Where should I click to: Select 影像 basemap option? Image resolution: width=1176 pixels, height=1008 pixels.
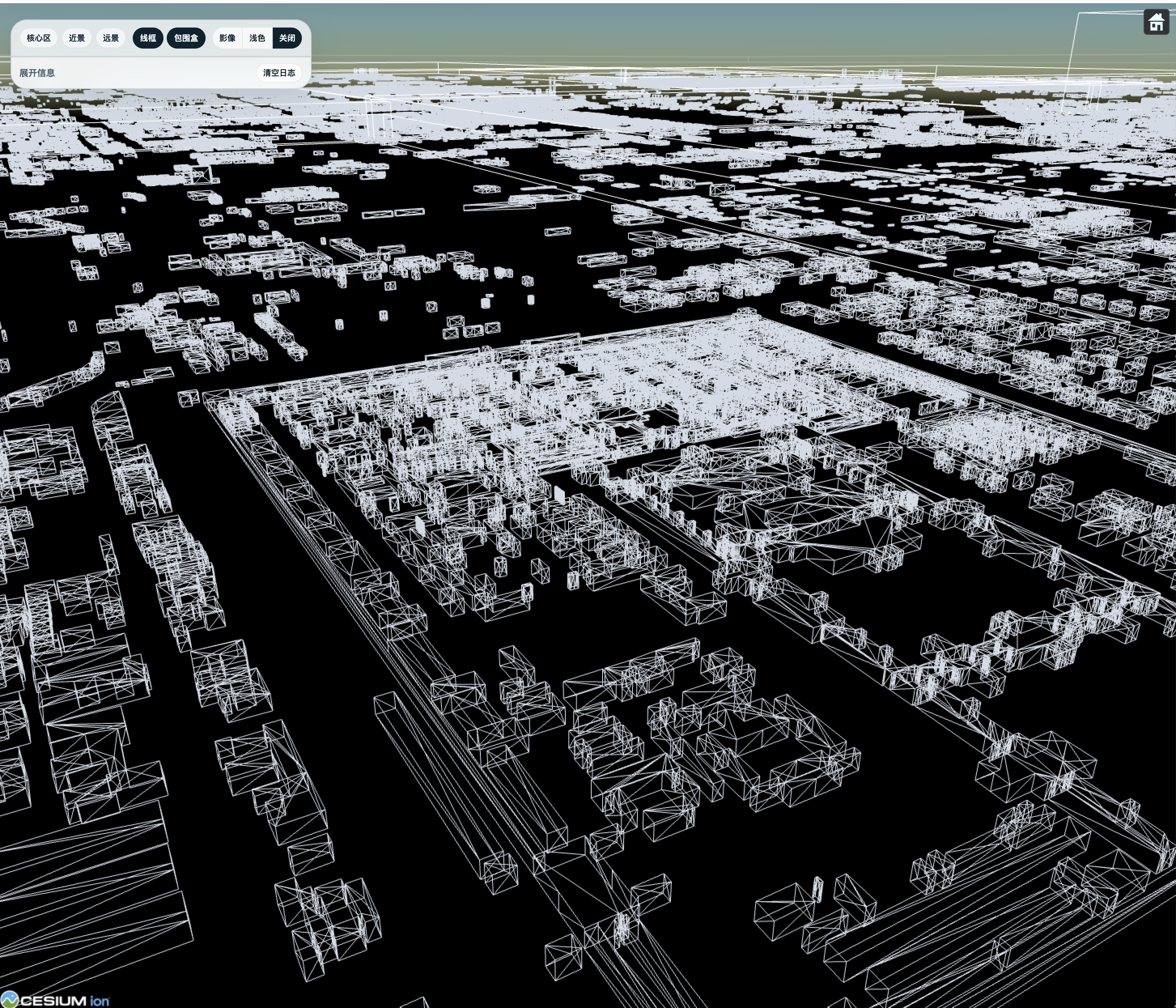[227, 38]
